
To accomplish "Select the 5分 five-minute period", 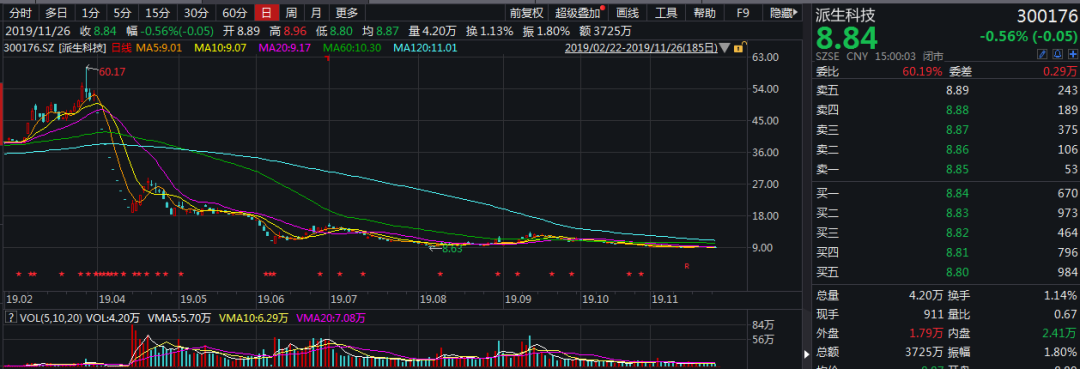I will click(x=122, y=12).
